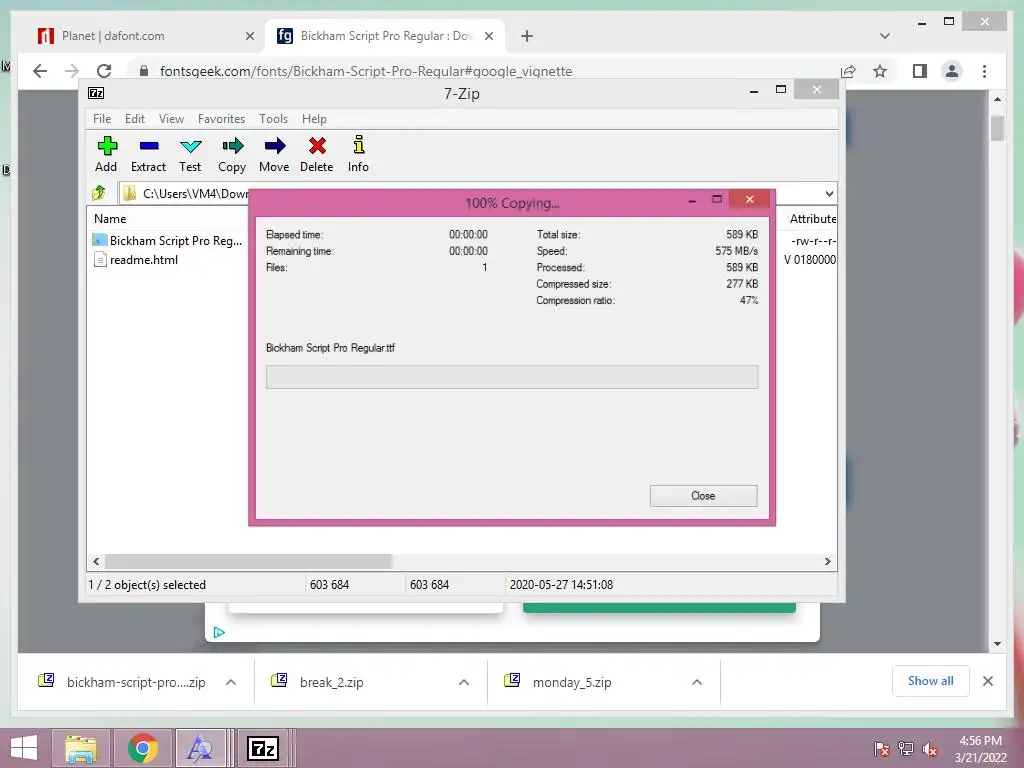The height and width of the screenshot is (768, 1024).
Task: Reload the page in Chrome
Action: [x=104, y=71]
